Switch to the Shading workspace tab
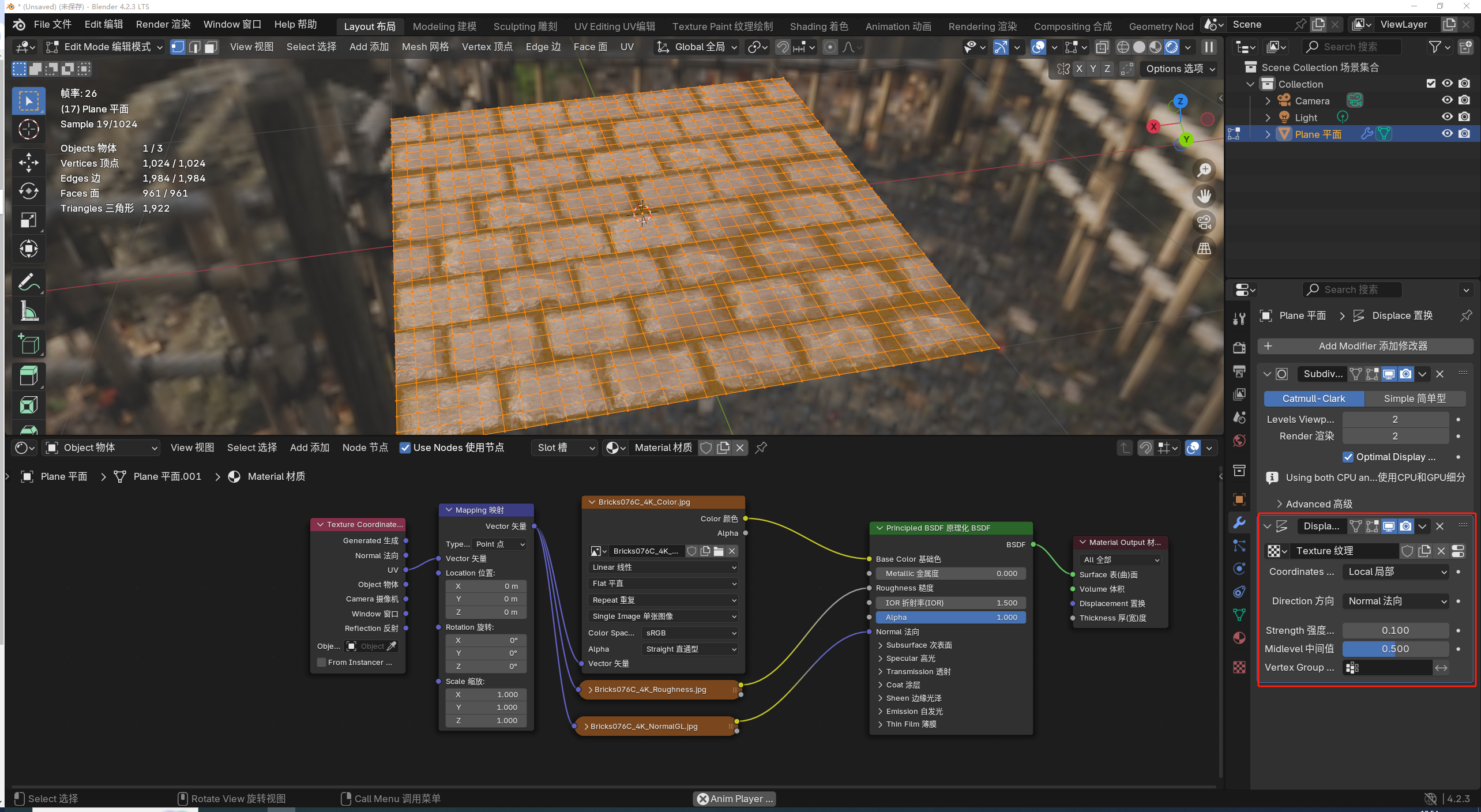This screenshot has width=1481, height=812. [818, 27]
